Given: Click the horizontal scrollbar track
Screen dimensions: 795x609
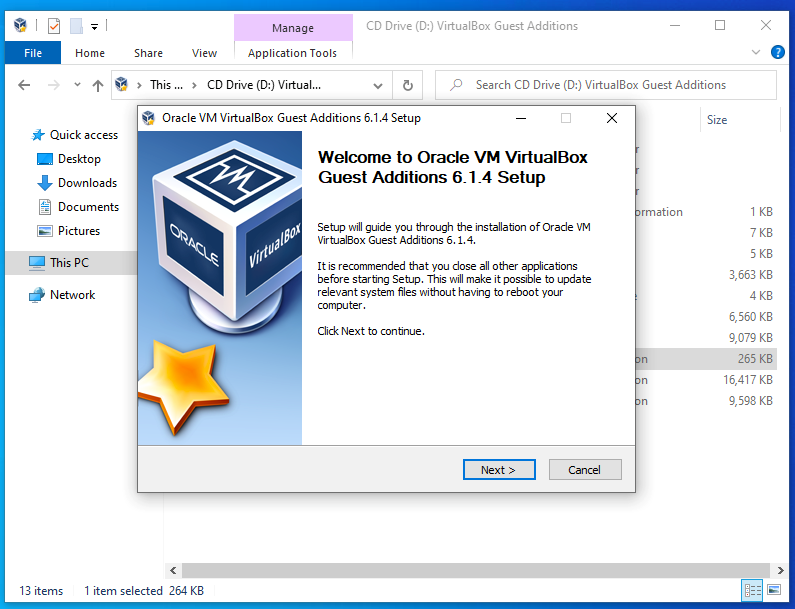Looking at the screenshot, I should (x=477, y=570).
